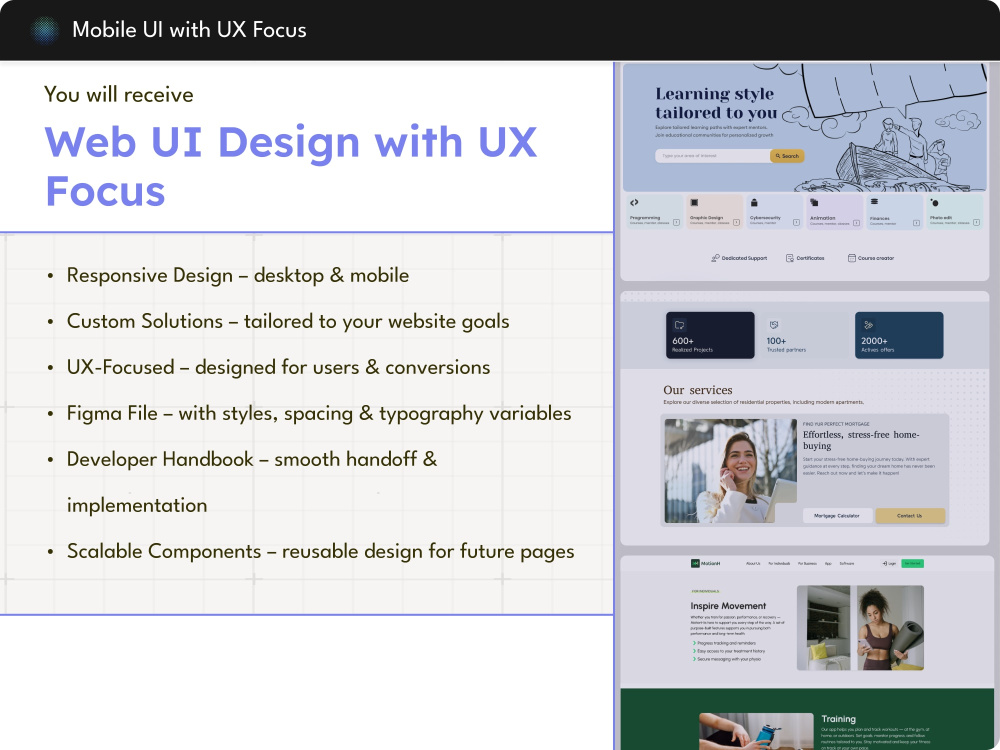
Task: Open the About Us menu item
Action: (753, 564)
